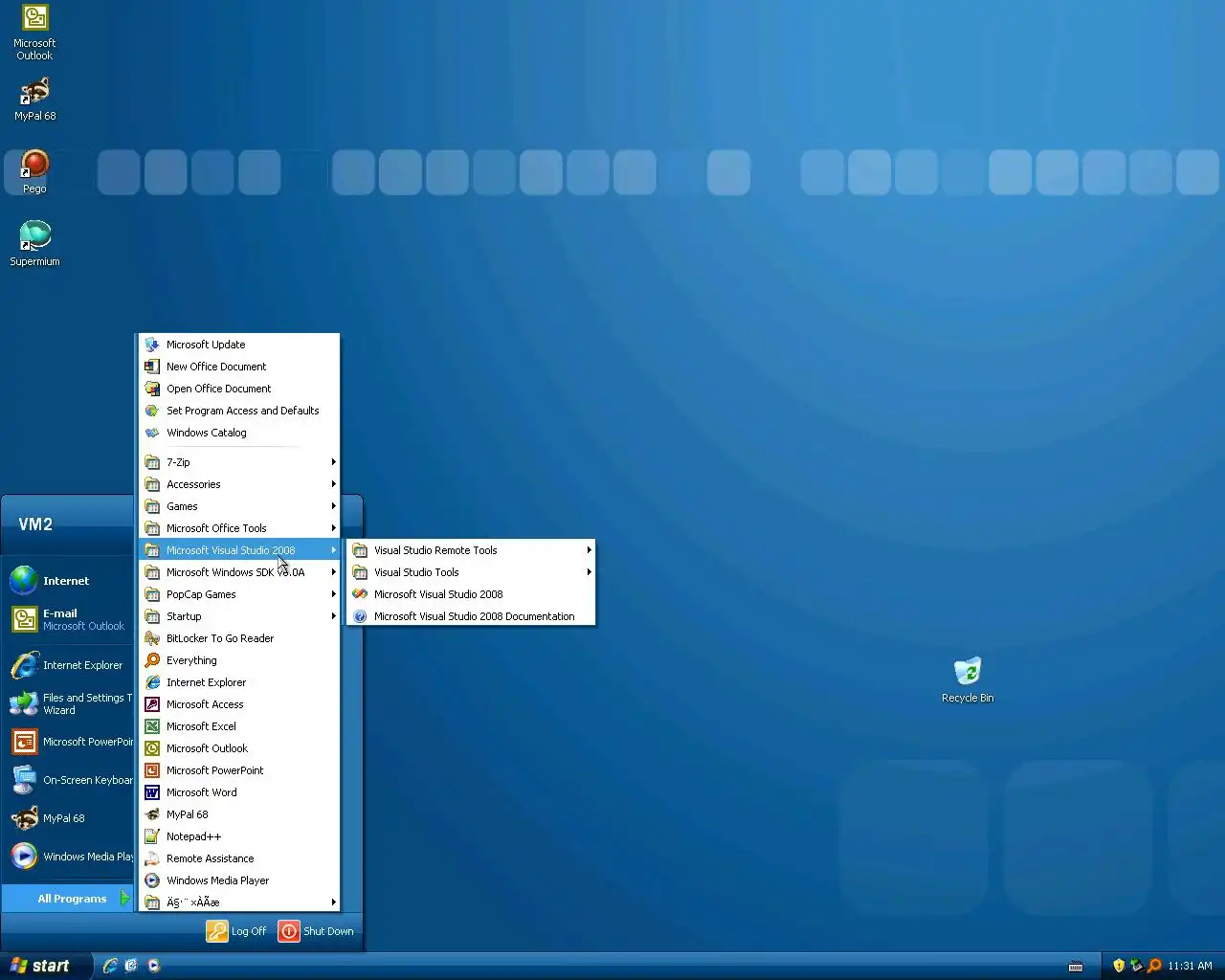
Task: Click the Safely Remove Hardware tray icon
Action: click(1136, 966)
